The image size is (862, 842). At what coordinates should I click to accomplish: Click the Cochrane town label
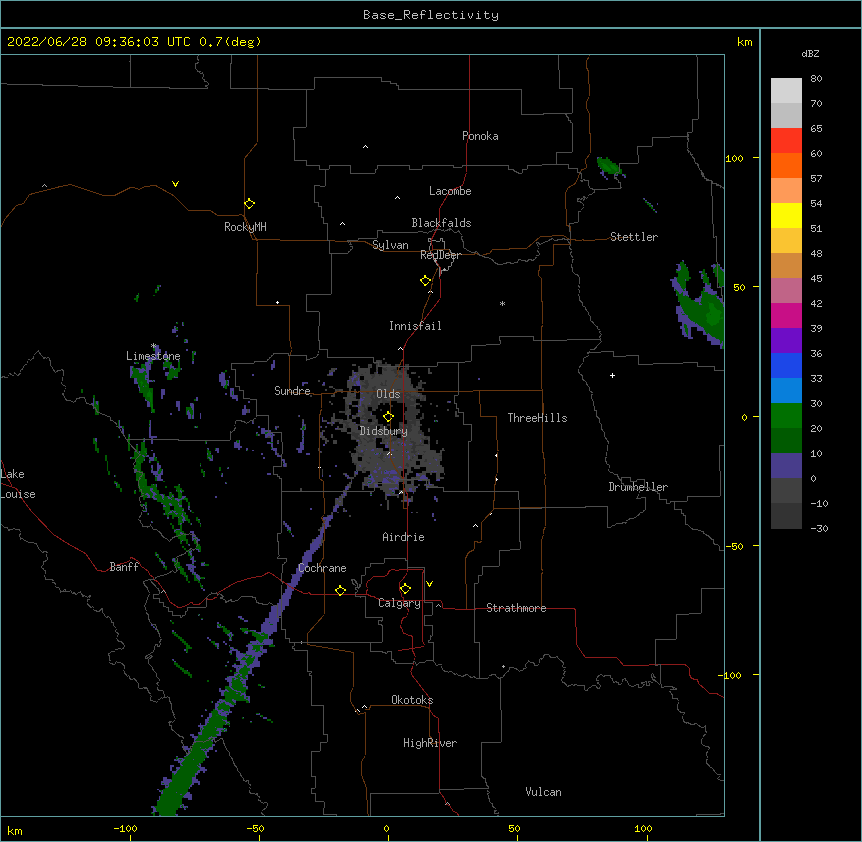pos(322,568)
